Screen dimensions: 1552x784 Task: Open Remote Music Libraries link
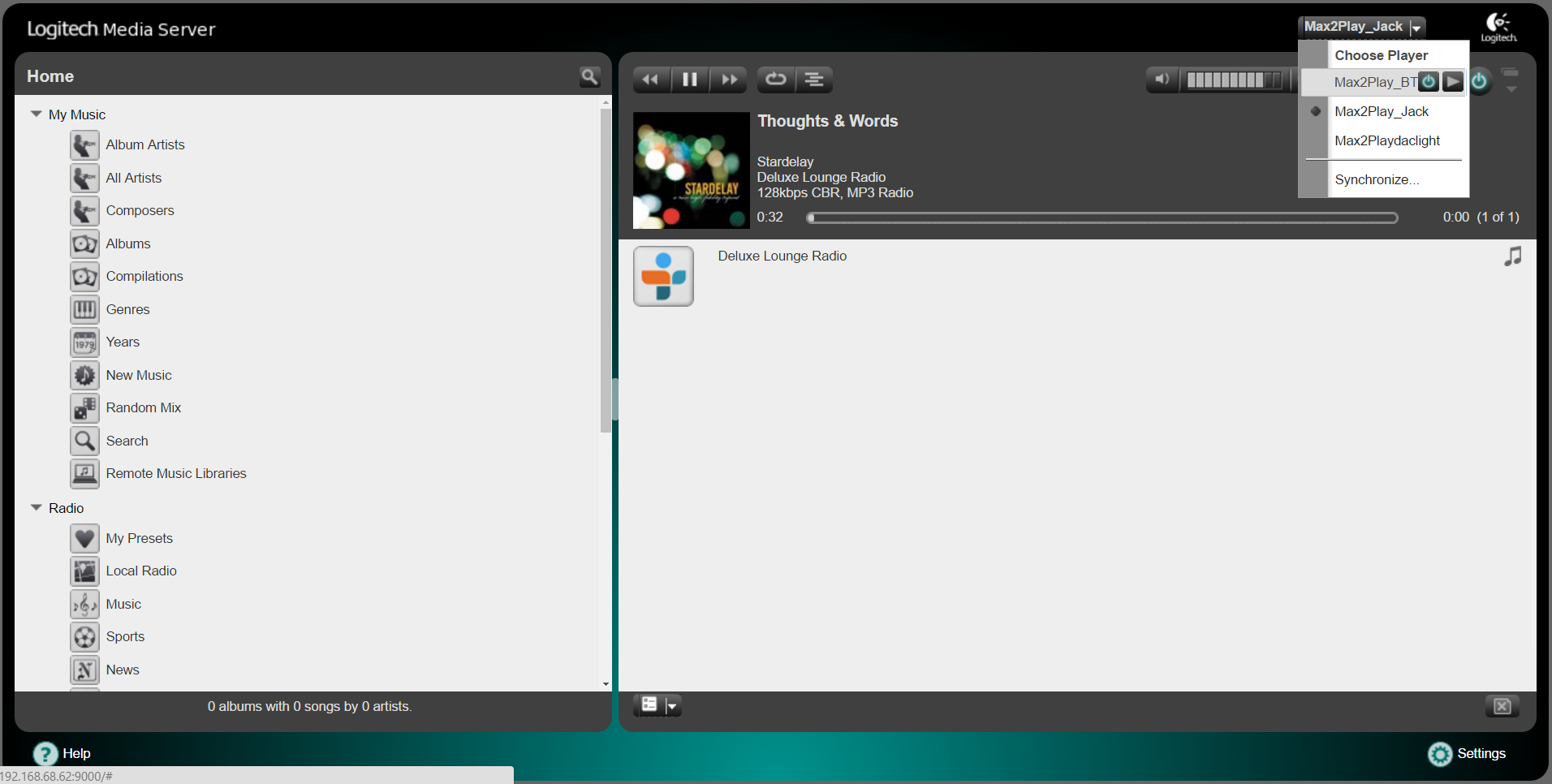click(x=176, y=473)
